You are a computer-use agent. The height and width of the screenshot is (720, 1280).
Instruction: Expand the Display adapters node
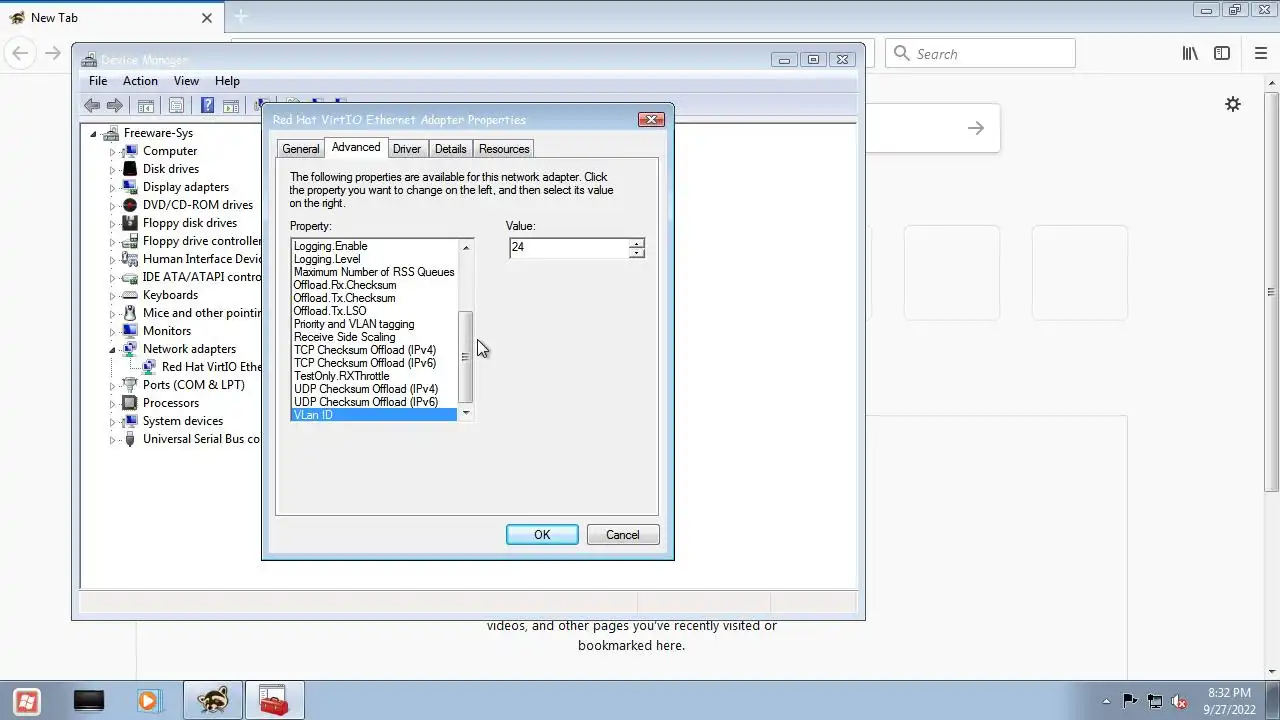(112, 187)
